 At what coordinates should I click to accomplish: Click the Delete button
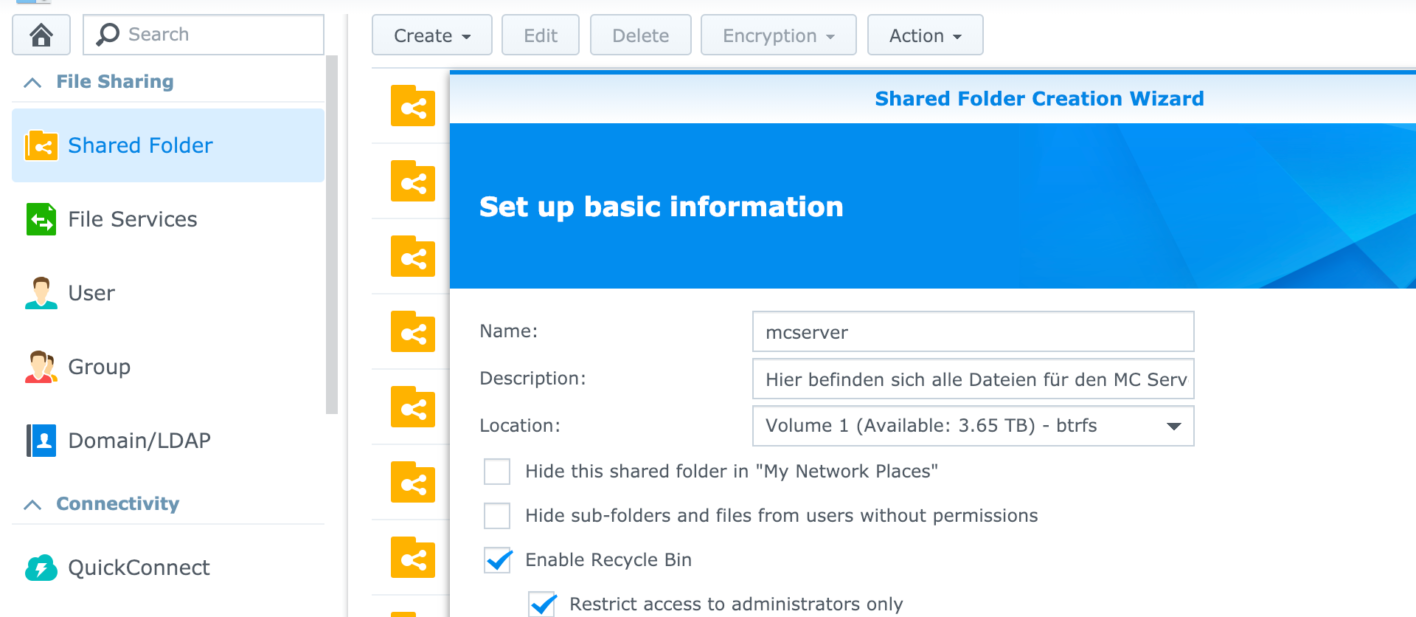(640, 34)
